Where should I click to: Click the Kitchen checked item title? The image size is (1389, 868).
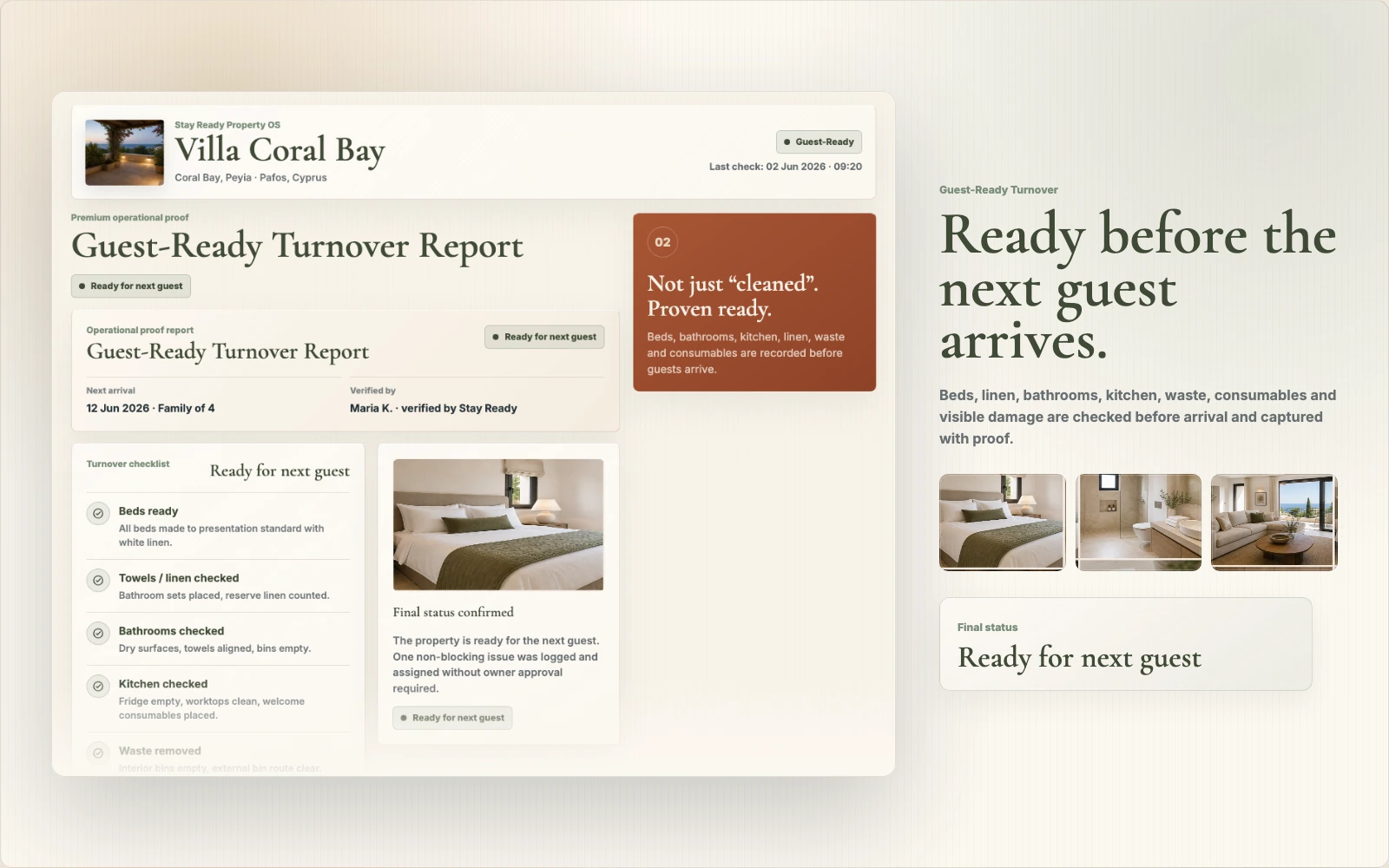point(163,684)
